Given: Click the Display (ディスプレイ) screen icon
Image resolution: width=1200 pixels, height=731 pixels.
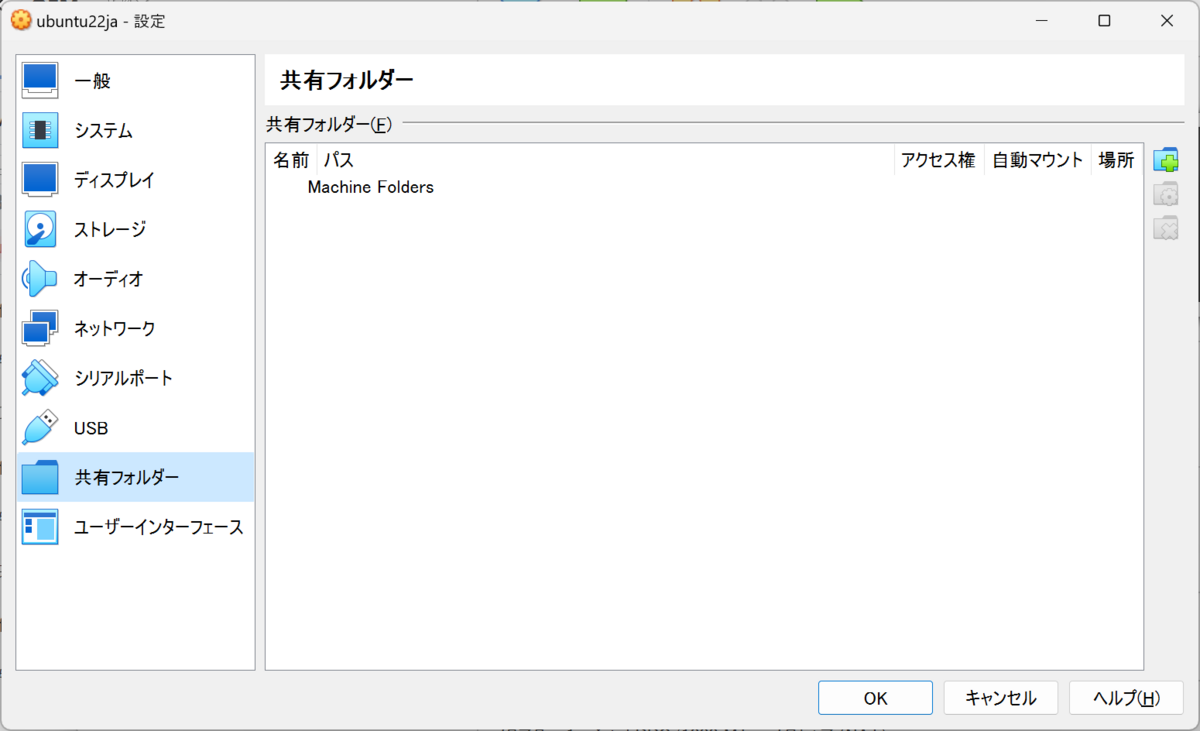Looking at the screenshot, I should point(40,180).
